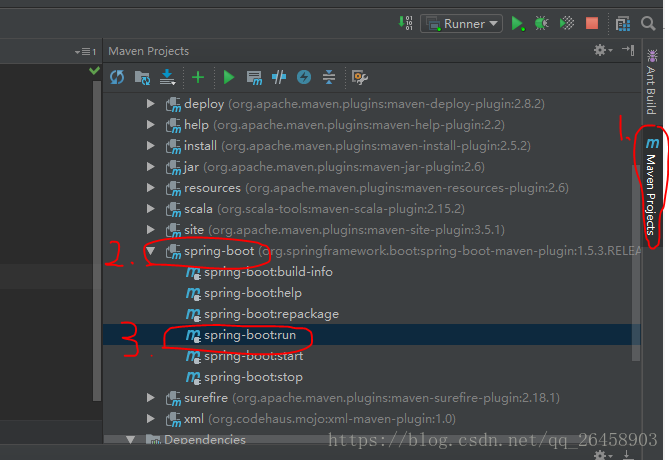Open the Ant Build side tab
Screen dimensions: 669x460
coord(651,83)
